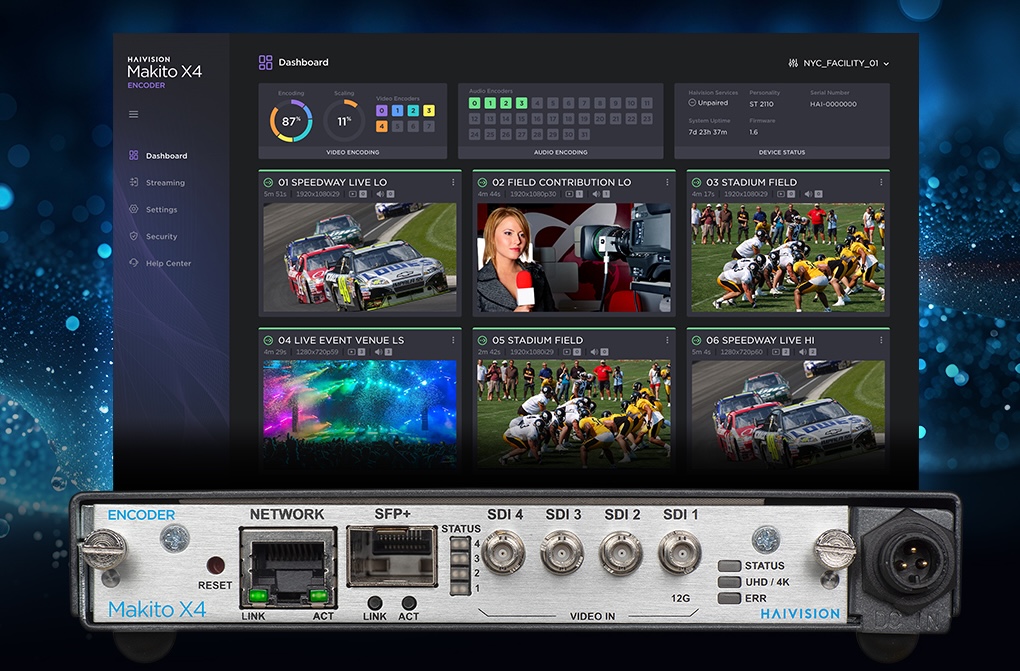Select green audio encoder 0 square

tap(475, 103)
